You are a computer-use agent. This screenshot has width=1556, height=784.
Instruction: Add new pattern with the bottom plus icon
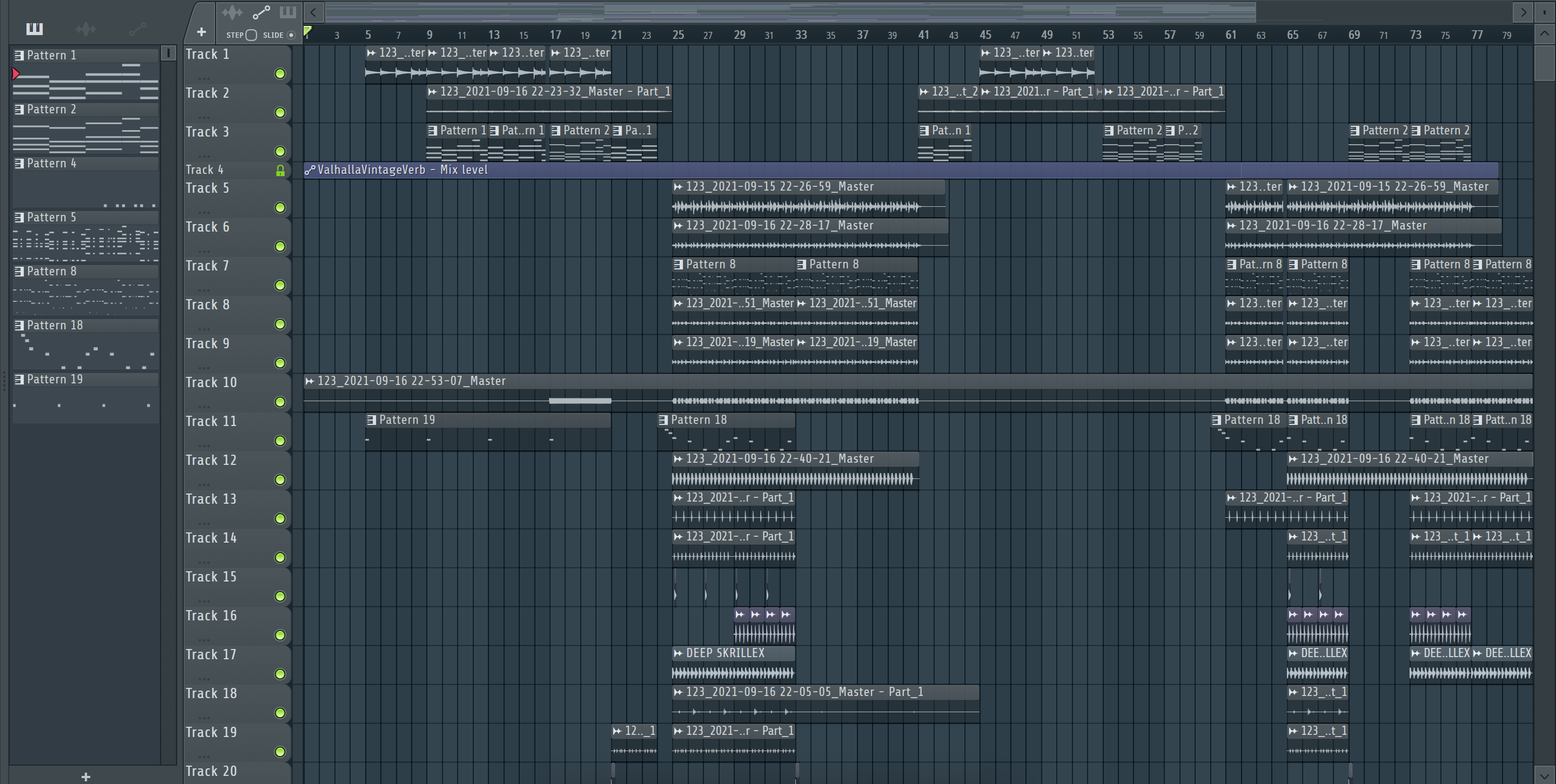86,777
